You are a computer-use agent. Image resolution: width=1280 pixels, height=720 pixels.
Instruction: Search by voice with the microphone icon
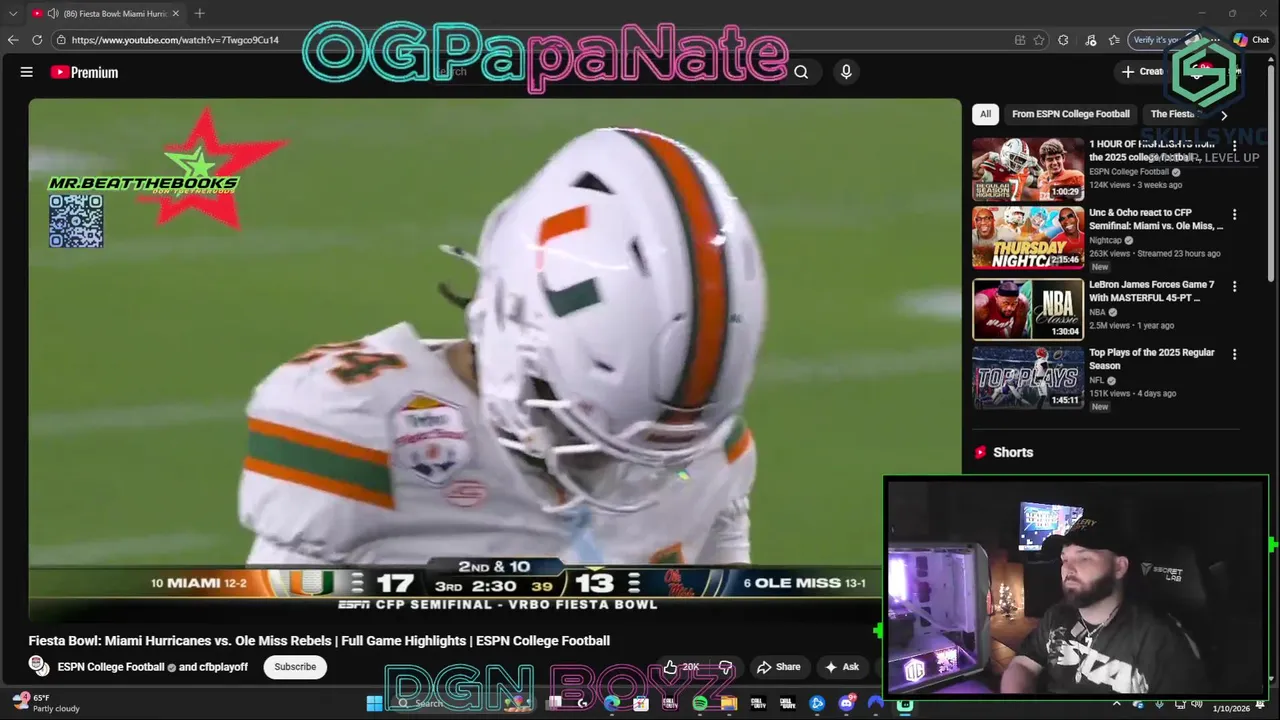pyautogui.click(x=846, y=72)
